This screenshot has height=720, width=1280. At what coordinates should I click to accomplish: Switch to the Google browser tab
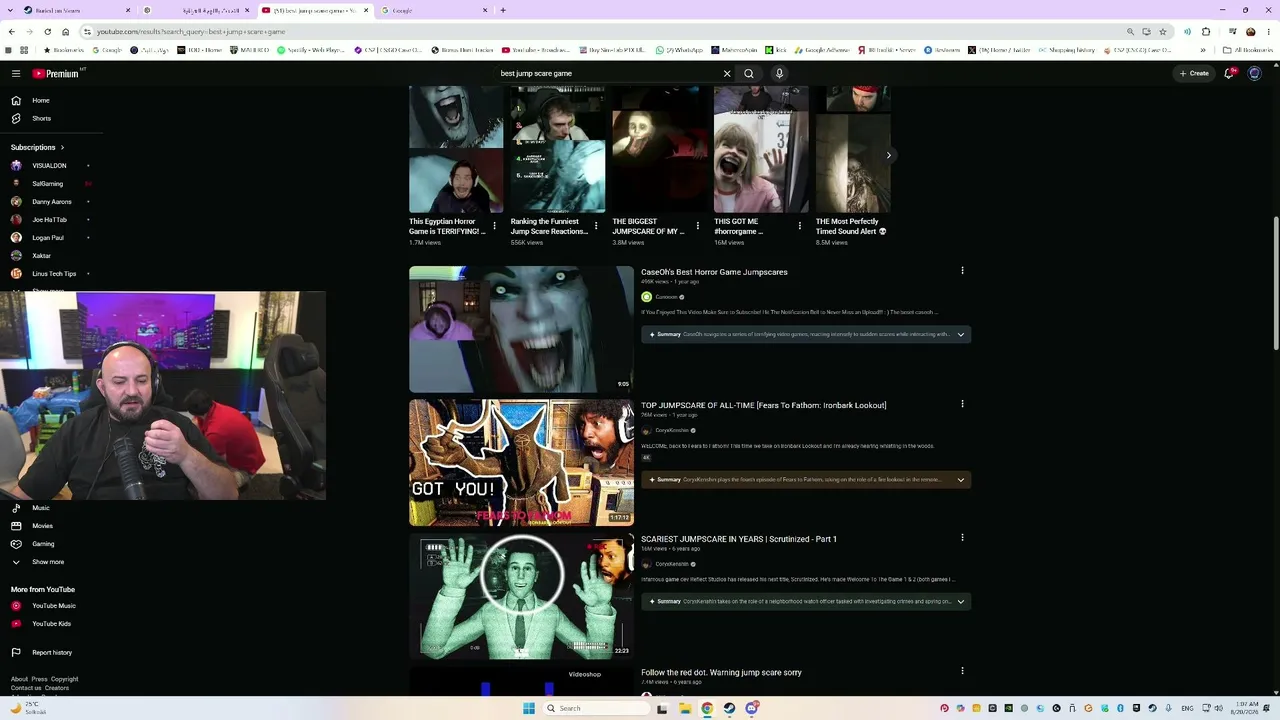click(x=434, y=10)
